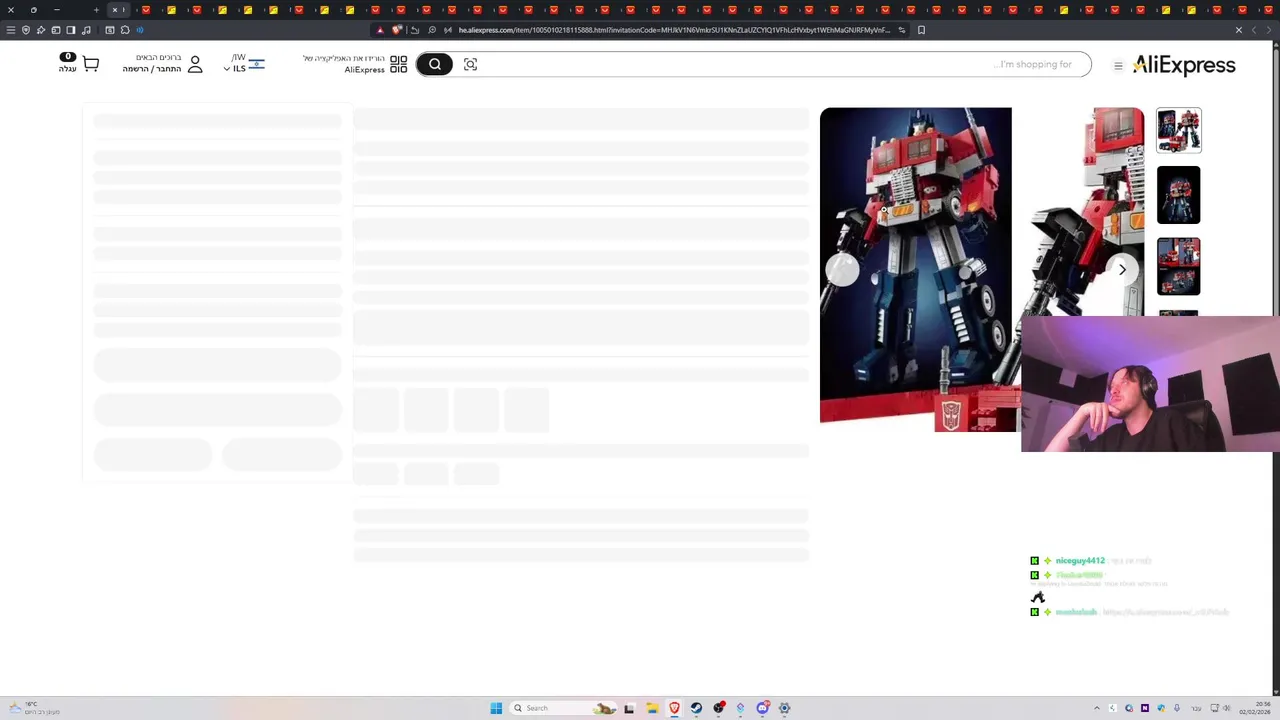Click the music note toolbar icon
Viewport: 1280px width, 720px height.
pos(87,30)
